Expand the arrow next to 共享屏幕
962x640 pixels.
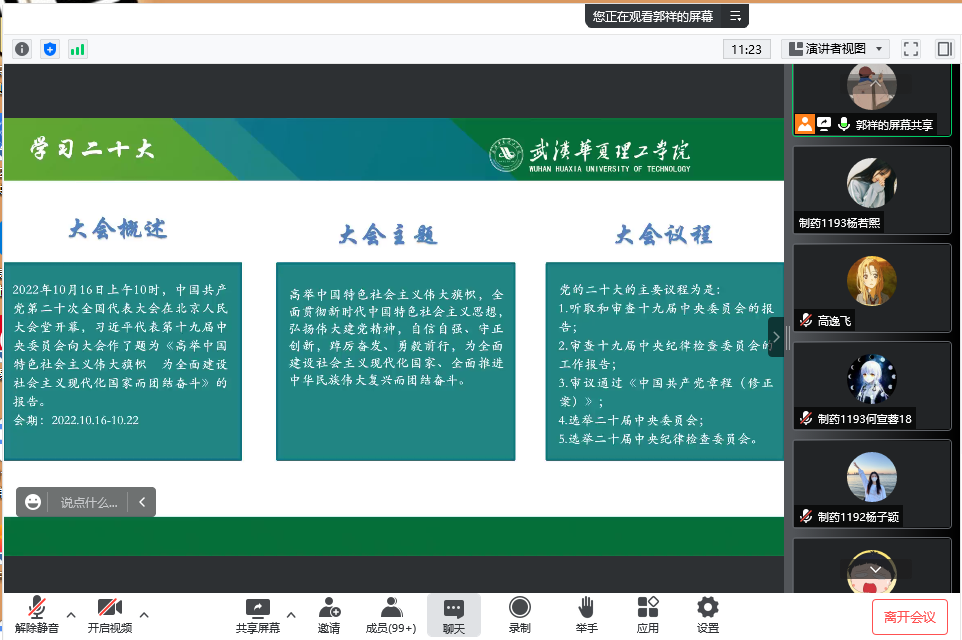(x=291, y=614)
